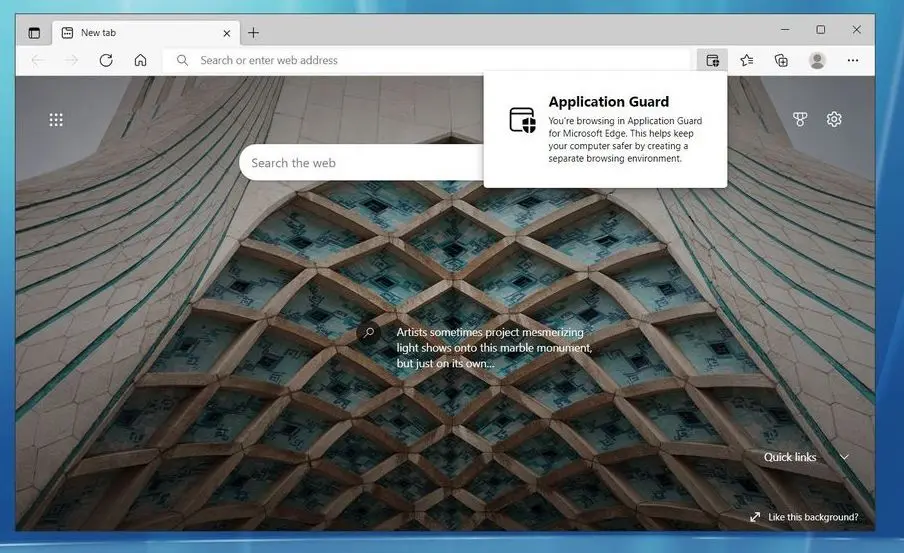Screen dimensions: 904x553
Task: Open Microsoft Rewards trophy icon
Action: pos(800,120)
